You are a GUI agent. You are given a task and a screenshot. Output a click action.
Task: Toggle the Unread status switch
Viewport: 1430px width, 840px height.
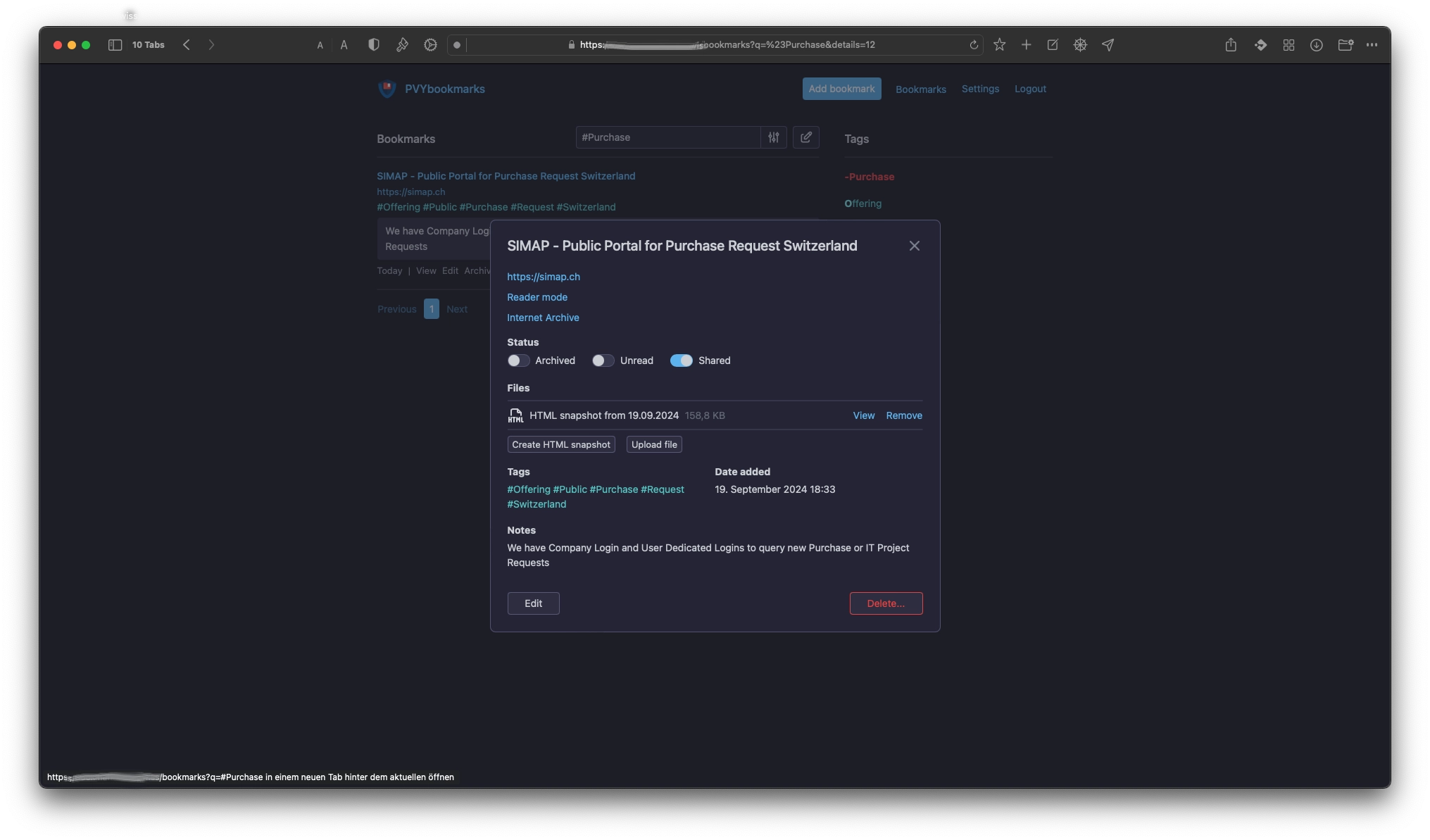coord(603,360)
